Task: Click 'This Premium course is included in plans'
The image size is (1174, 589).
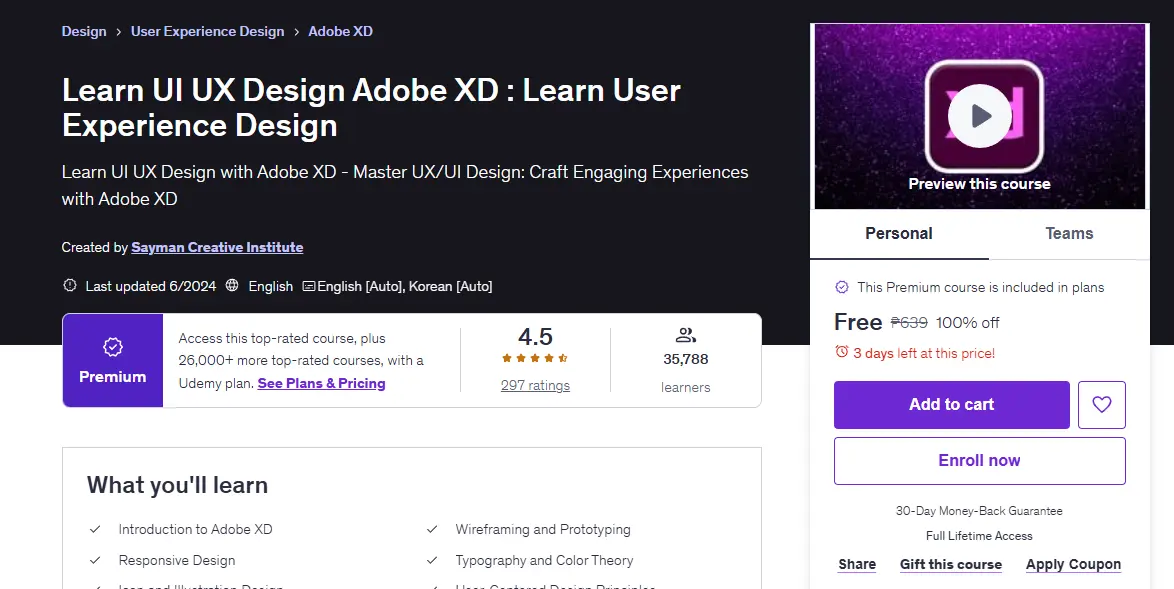Action: [x=981, y=287]
